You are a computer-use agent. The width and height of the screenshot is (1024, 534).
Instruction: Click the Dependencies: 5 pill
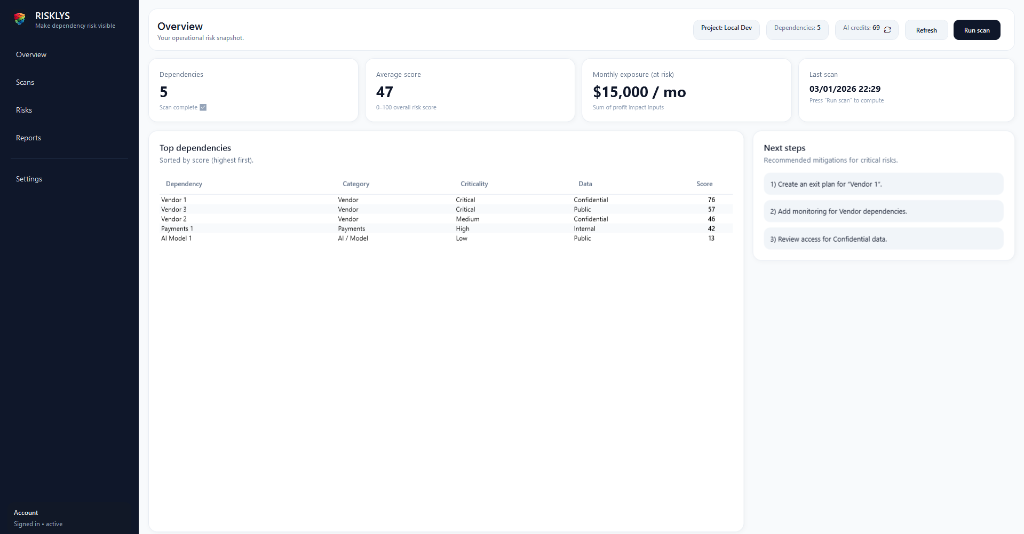[x=797, y=29]
